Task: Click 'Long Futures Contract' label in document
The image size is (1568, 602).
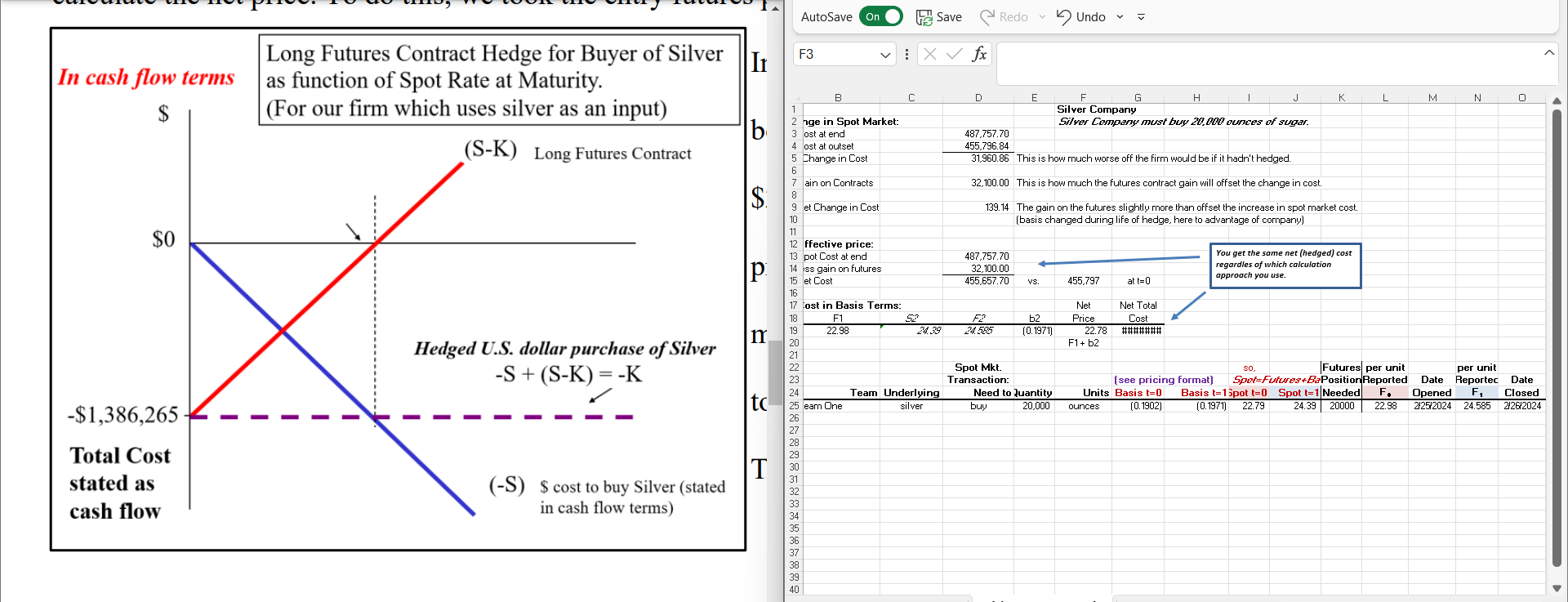Action: point(612,154)
